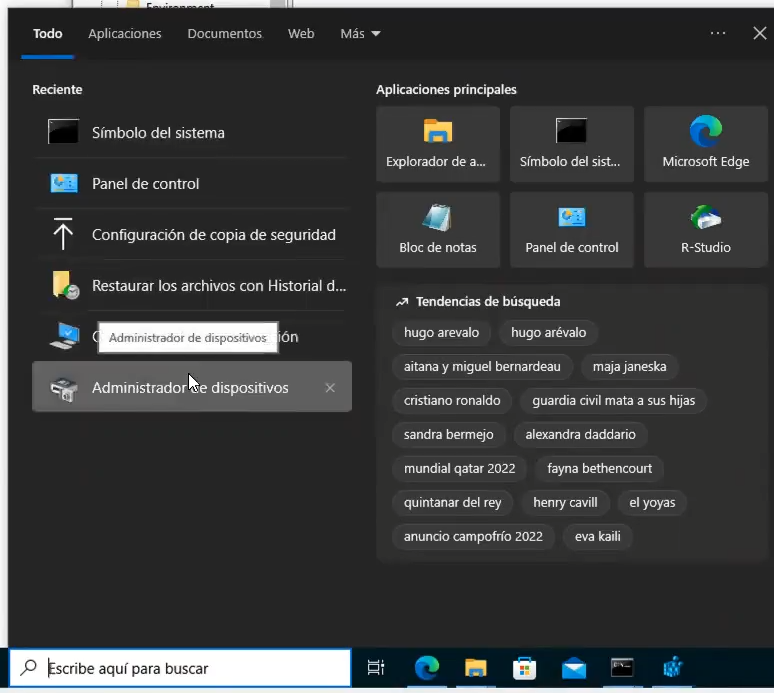
Task: Search trend quintanar del rey
Action: [x=453, y=502]
